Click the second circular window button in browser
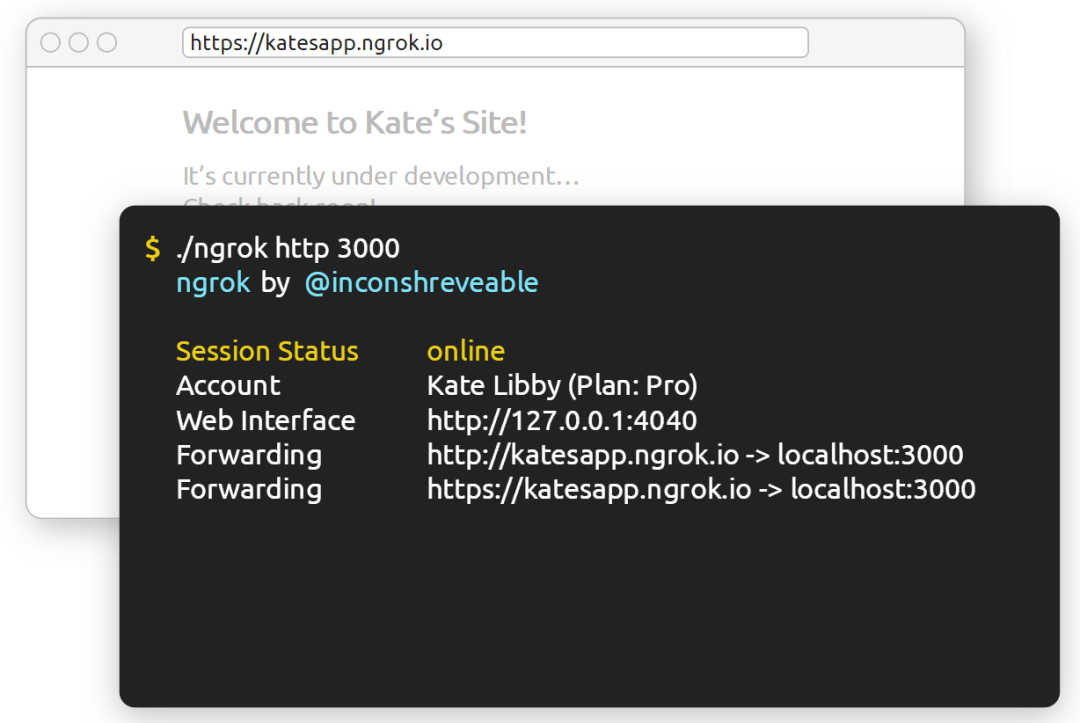This screenshot has width=1080, height=723. (79, 43)
